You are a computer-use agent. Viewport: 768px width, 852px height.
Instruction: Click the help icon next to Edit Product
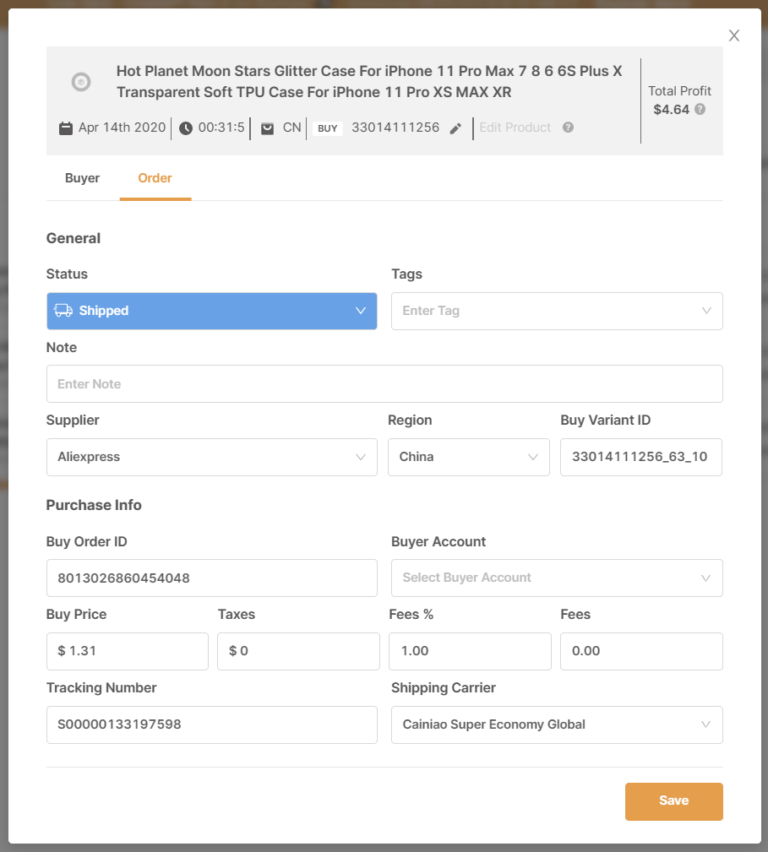(x=566, y=127)
